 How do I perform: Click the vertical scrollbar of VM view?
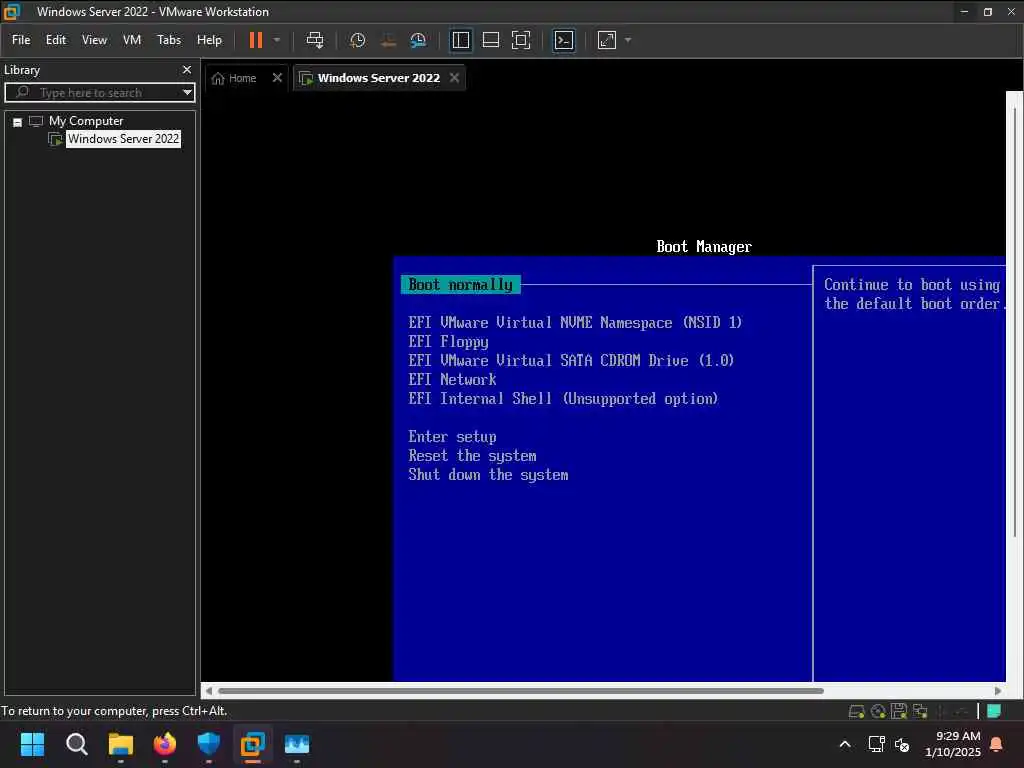[x=1015, y=320]
